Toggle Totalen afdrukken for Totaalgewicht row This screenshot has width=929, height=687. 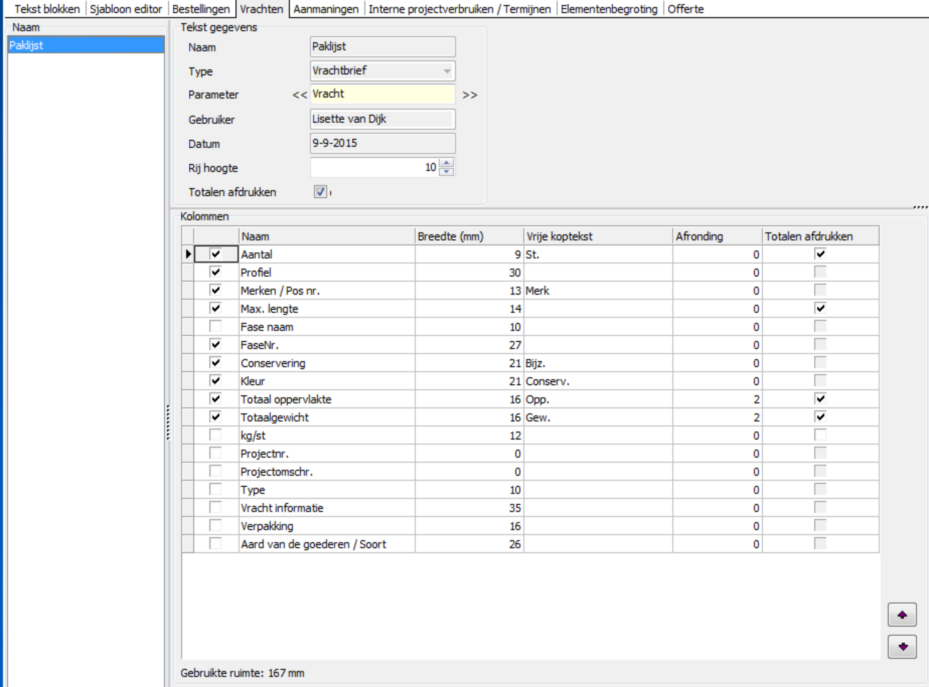coord(820,417)
